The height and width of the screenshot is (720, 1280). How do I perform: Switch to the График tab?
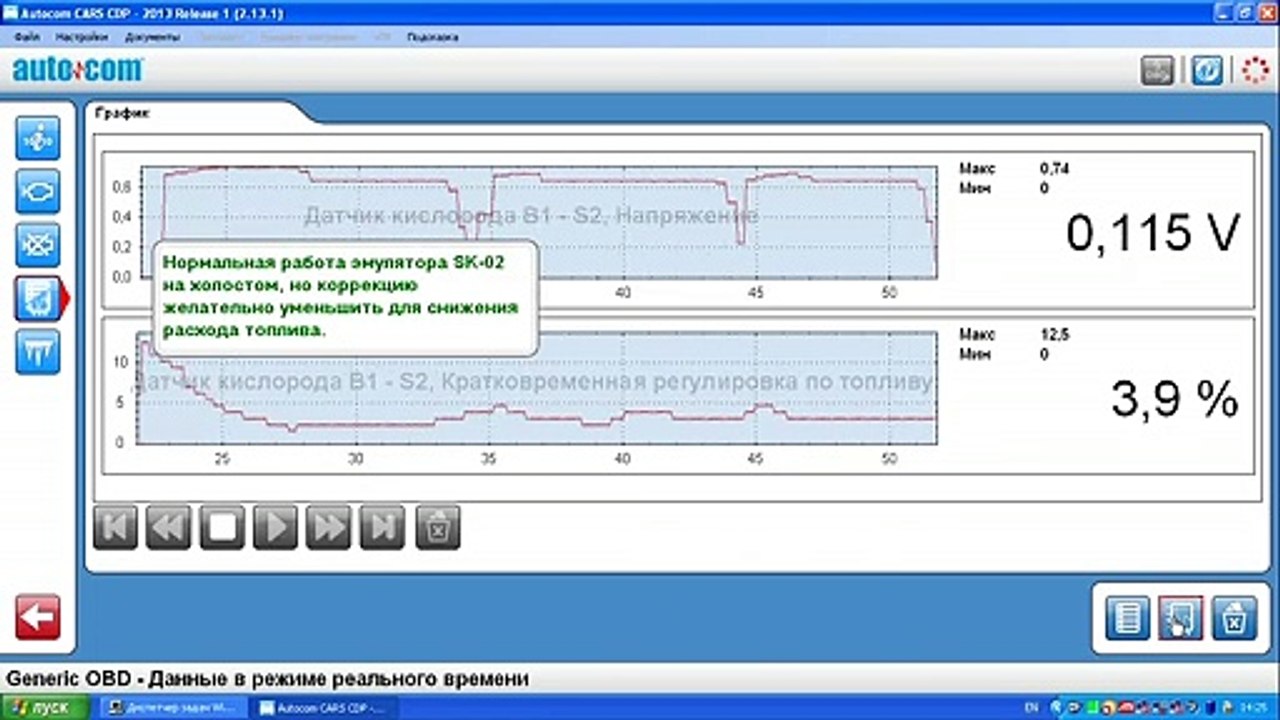point(123,113)
